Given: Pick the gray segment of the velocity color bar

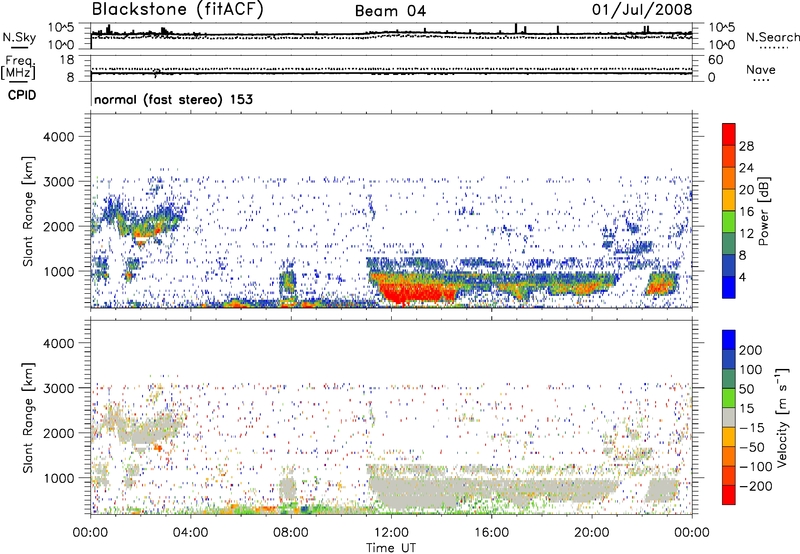Looking at the screenshot, I should [729, 418].
